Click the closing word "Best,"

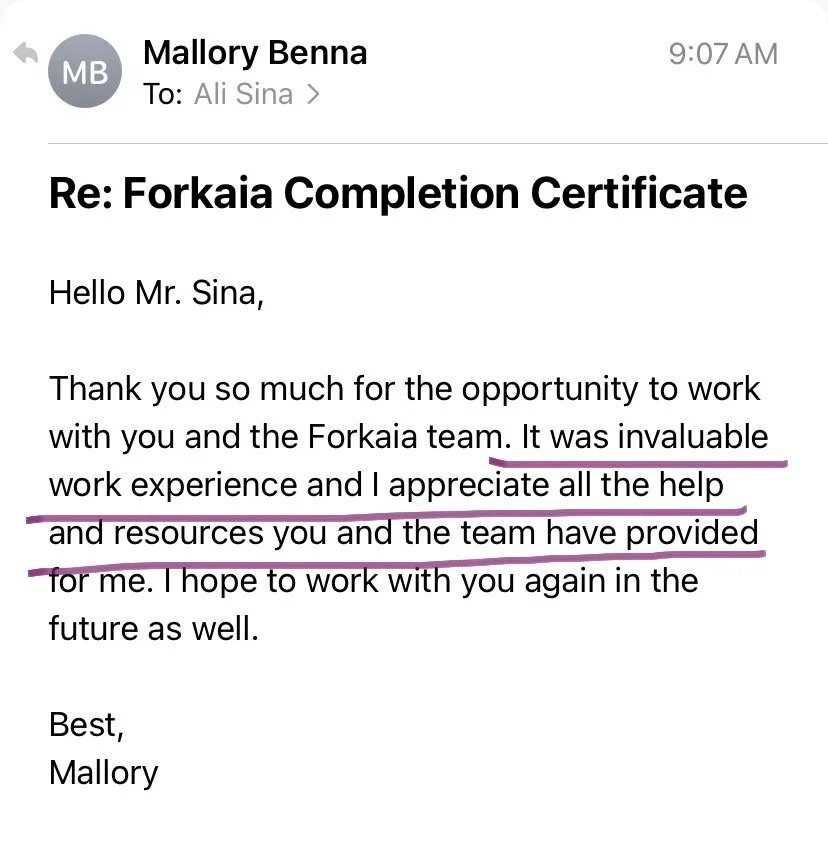pyautogui.click(x=86, y=725)
